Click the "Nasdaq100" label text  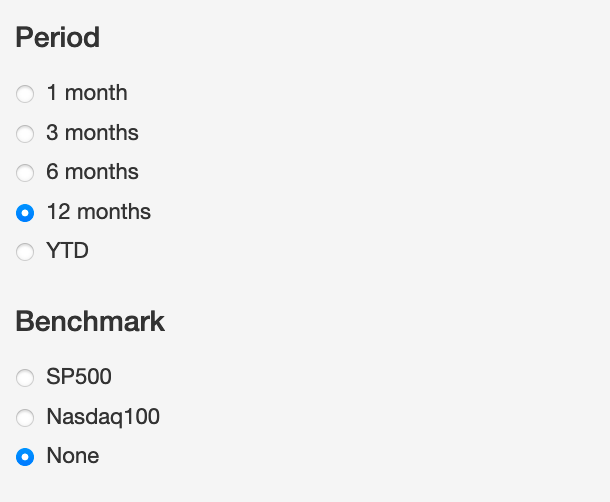tap(103, 417)
